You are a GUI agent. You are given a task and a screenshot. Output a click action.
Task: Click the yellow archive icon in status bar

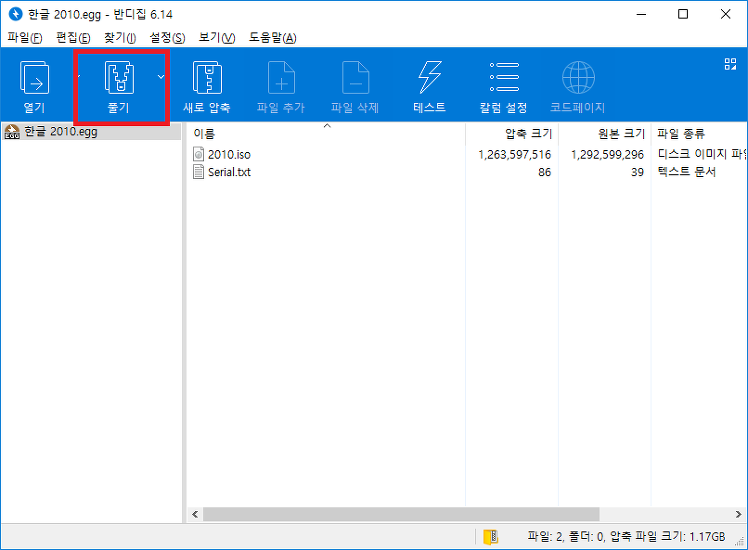490,537
